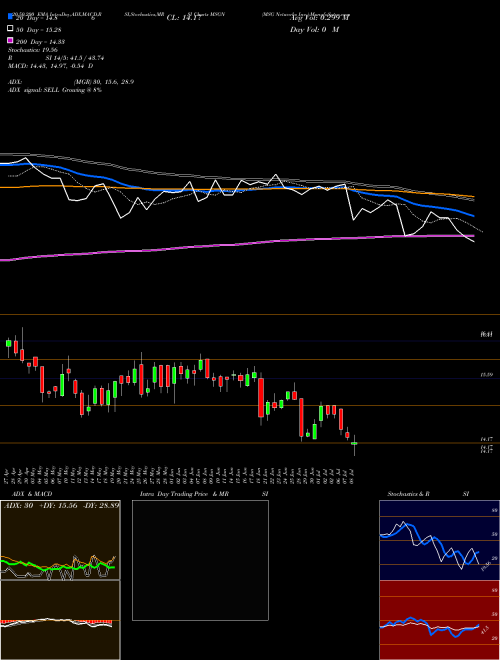Click the 'ADX: 30 +DY: 15.56 -DY: 28.89' header
Screen dimensions: 500x660
pos(61,505)
